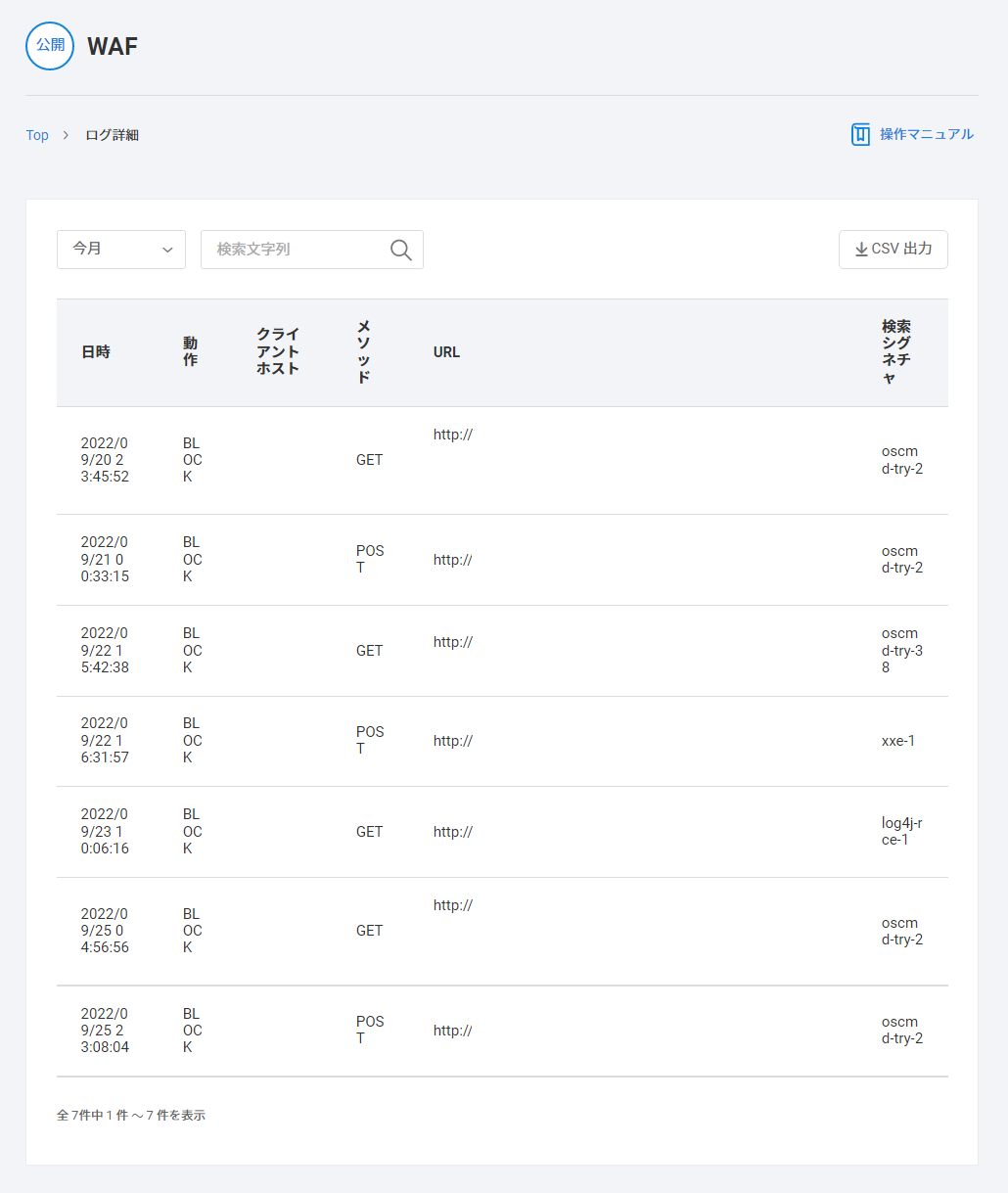1008x1193 pixels.
Task: Open the 操作マニュアル link
Action: 926,134
